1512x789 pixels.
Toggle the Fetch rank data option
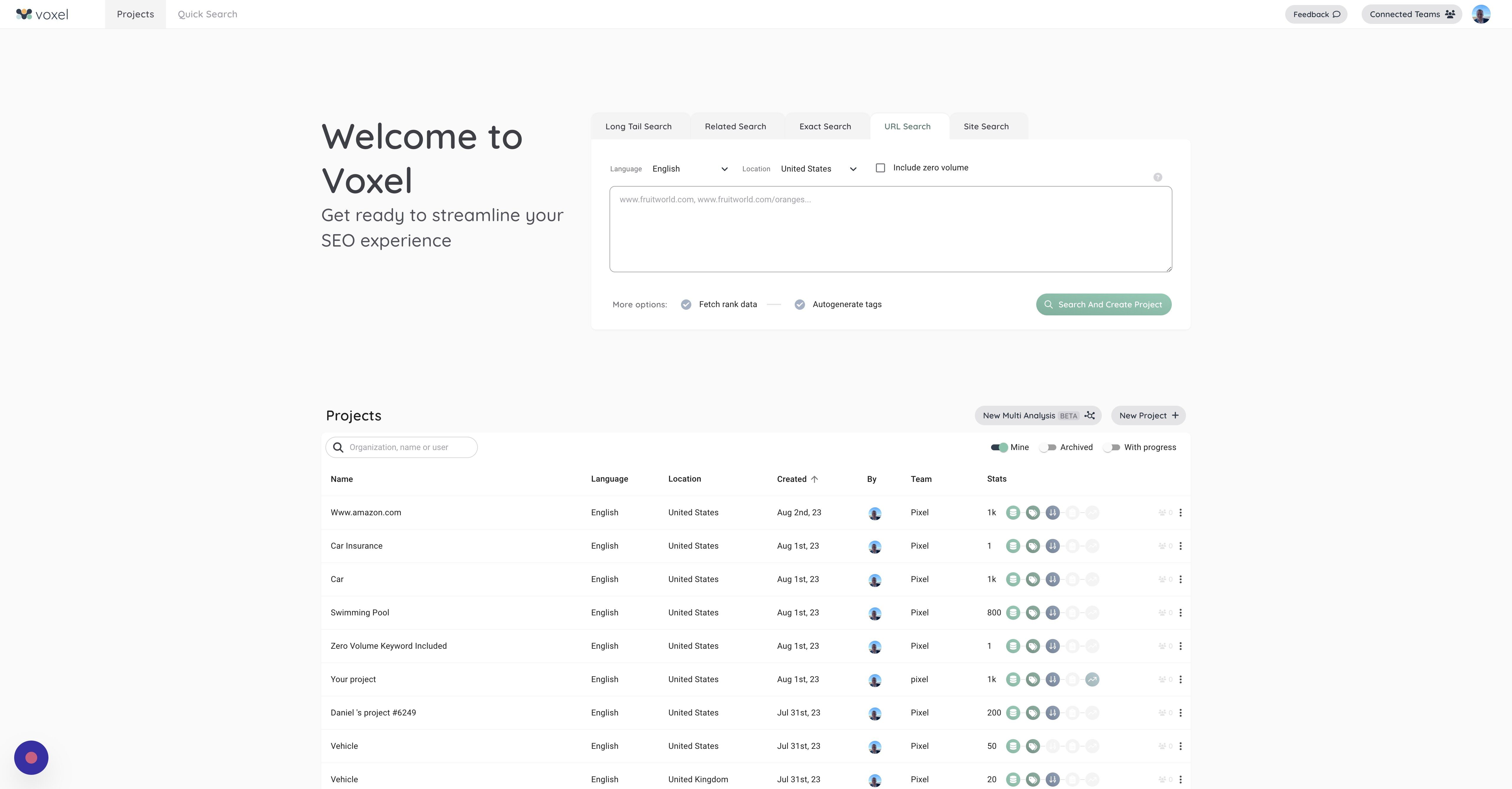click(x=685, y=305)
